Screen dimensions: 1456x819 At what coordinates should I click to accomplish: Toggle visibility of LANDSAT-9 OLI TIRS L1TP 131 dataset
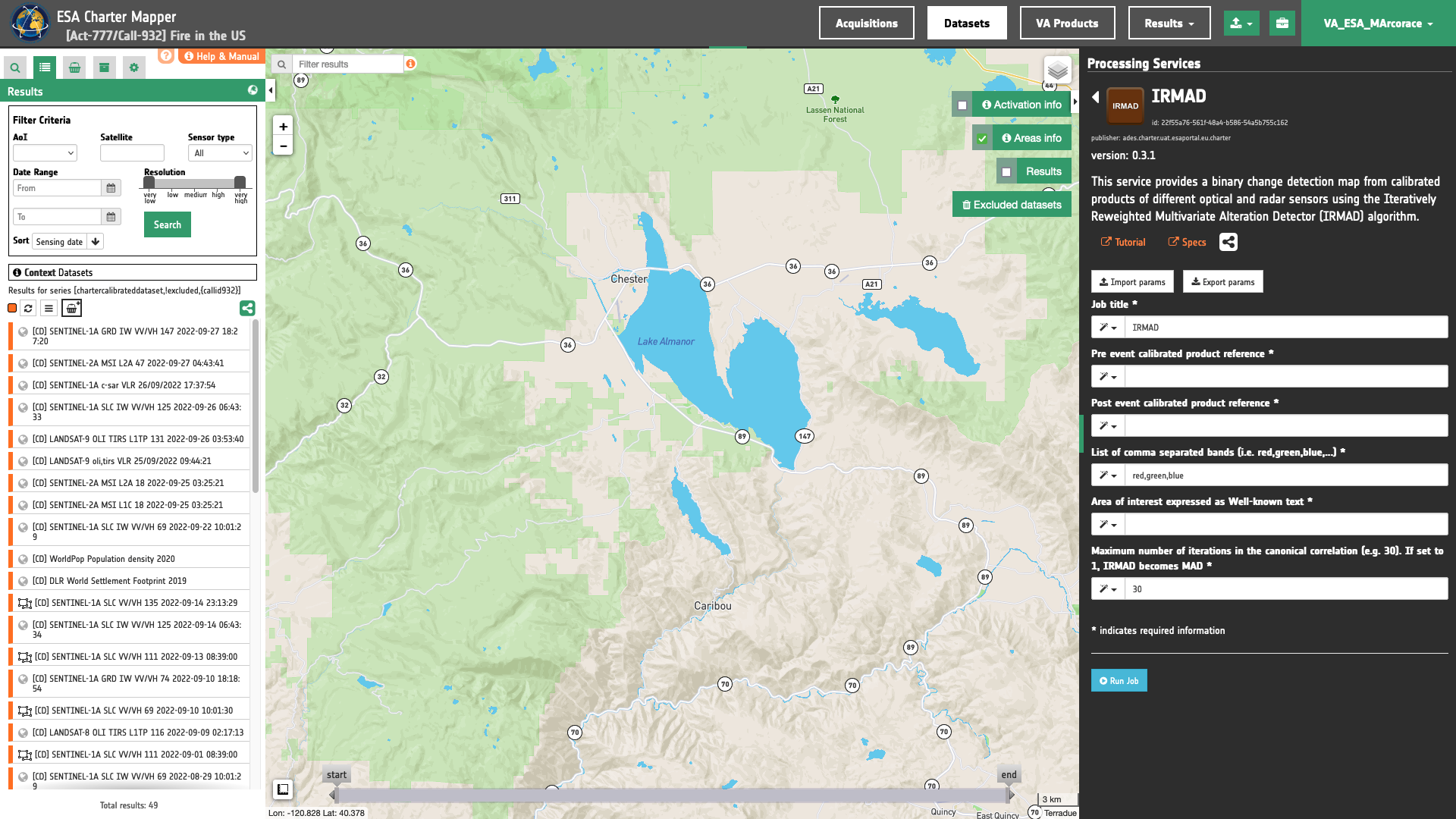click(x=24, y=439)
